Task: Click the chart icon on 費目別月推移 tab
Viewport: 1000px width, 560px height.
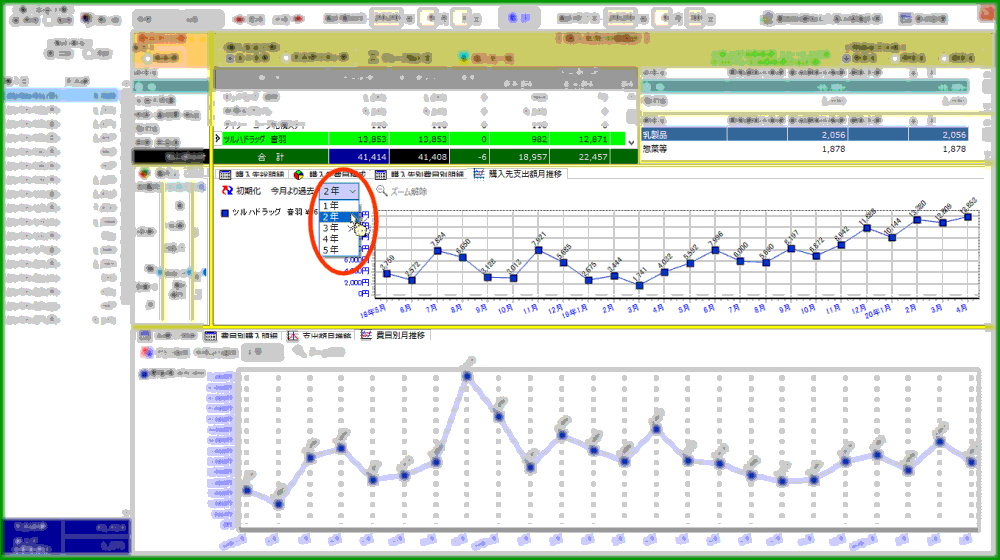Action: [x=366, y=335]
